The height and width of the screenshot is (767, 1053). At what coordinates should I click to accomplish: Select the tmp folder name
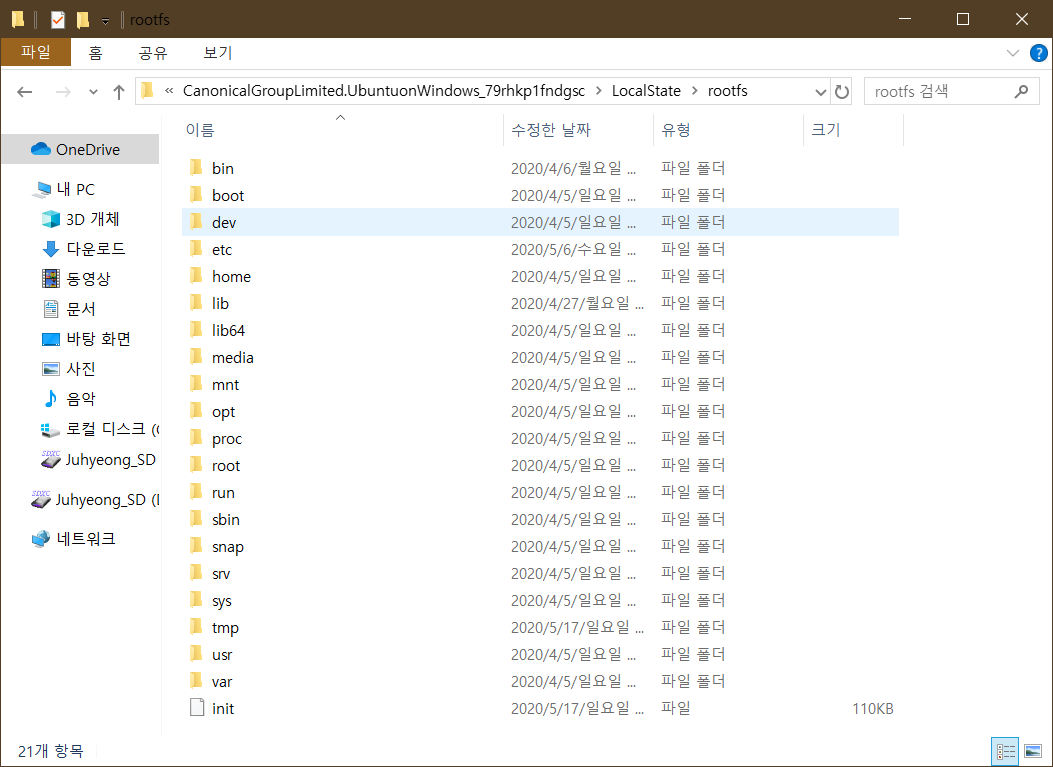(225, 628)
